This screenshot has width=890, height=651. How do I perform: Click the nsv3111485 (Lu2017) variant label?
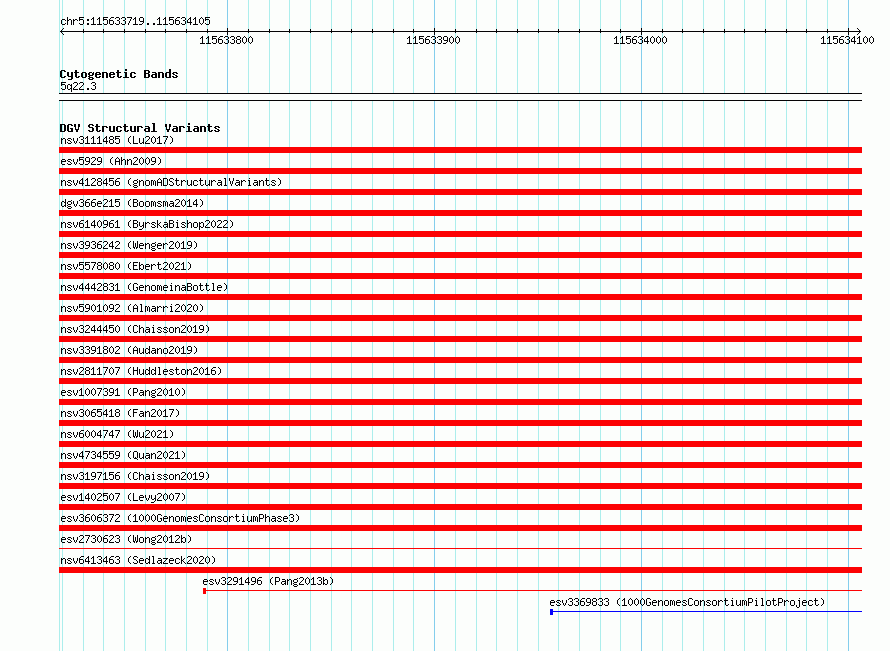tap(117, 140)
